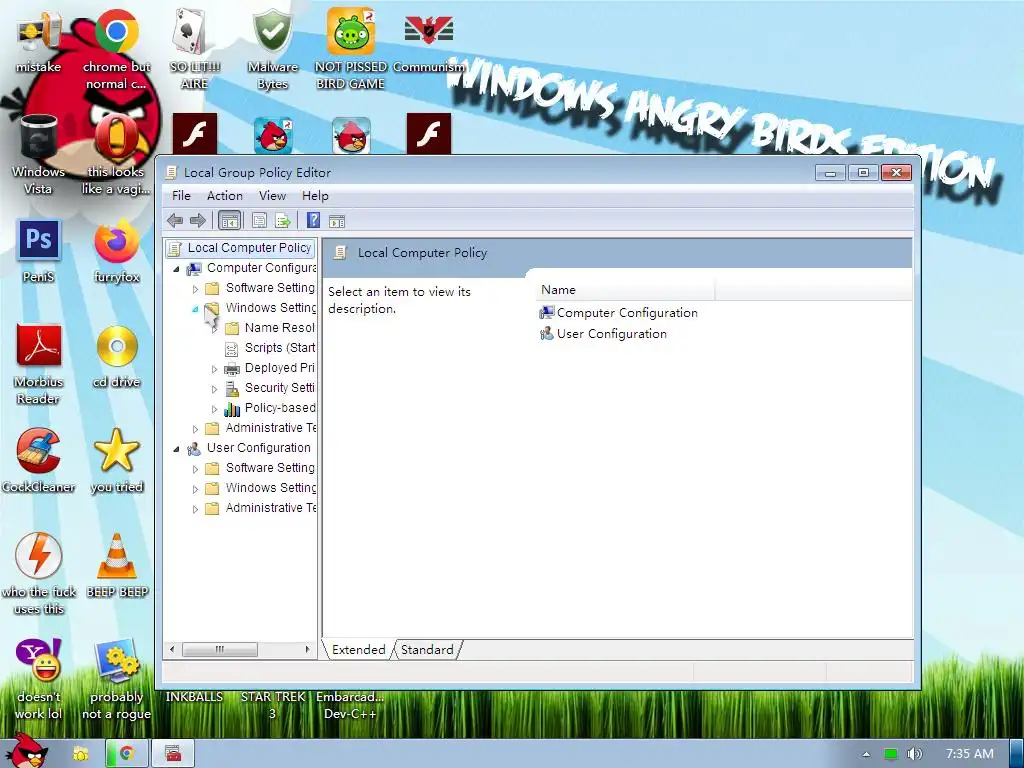Click the yellow explorer icon in taskbar

tap(80, 754)
